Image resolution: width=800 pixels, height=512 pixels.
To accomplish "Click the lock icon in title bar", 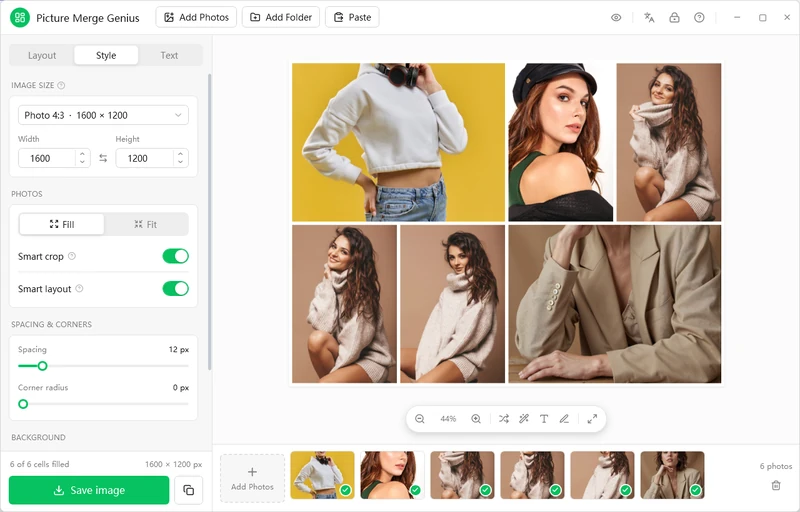I will click(x=674, y=17).
